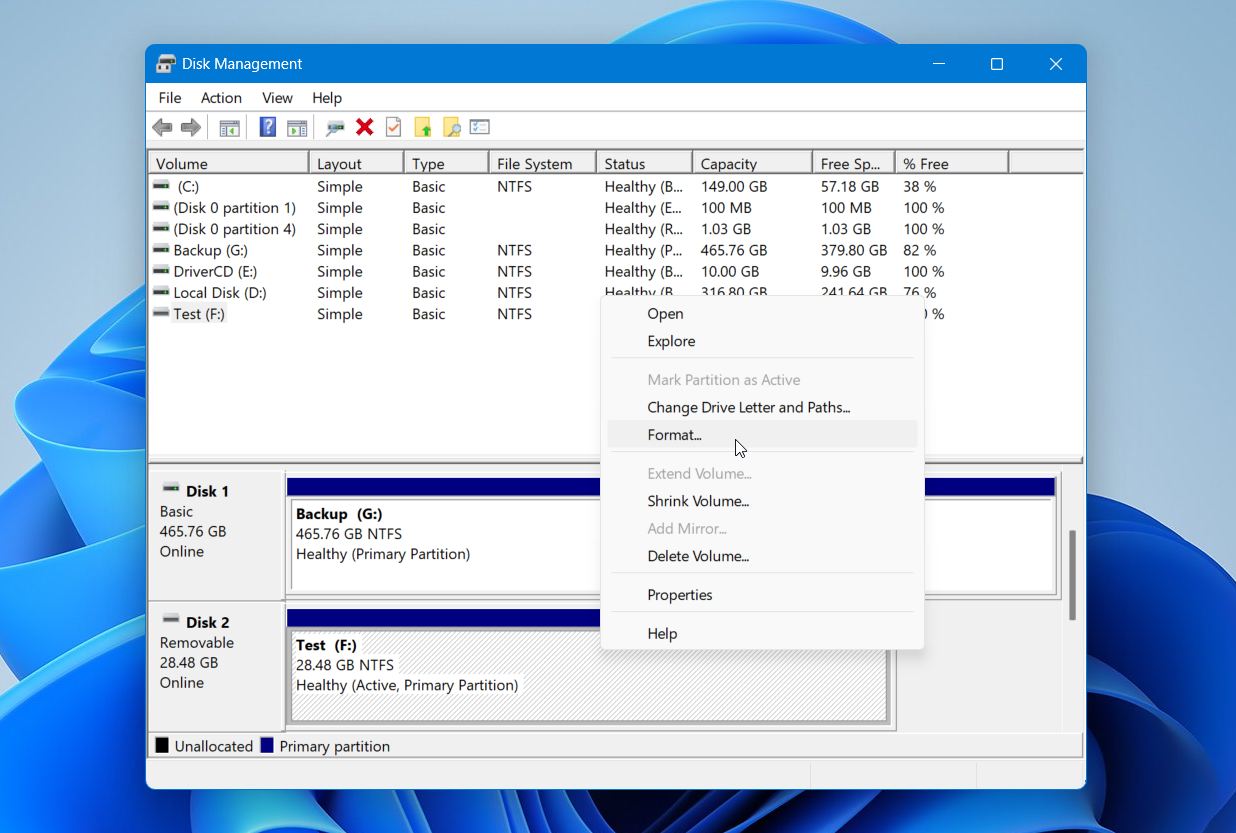Click the Disk Management title bar icon

[166, 64]
